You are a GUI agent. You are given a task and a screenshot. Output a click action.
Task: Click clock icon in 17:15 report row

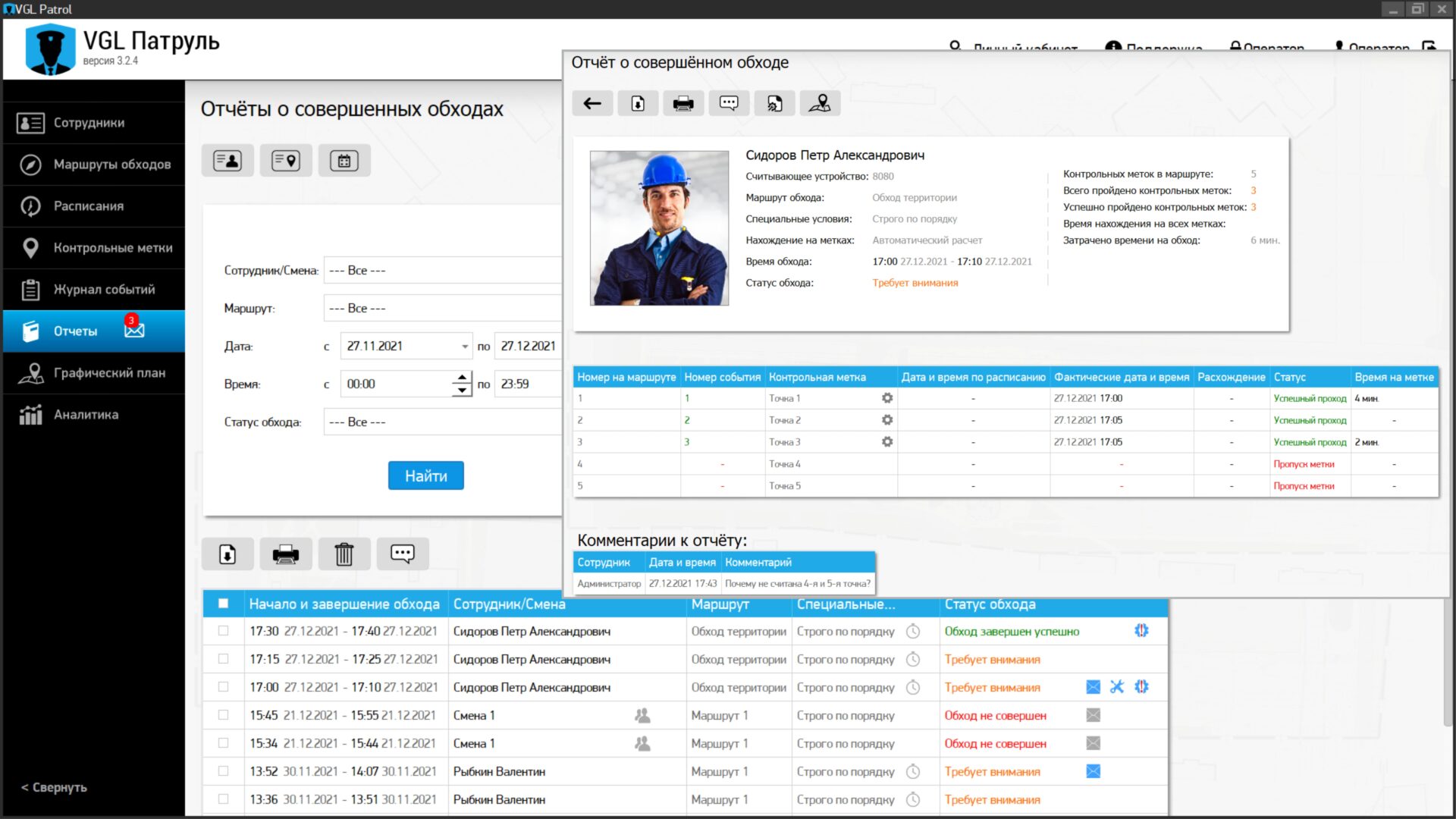point(913,660)
